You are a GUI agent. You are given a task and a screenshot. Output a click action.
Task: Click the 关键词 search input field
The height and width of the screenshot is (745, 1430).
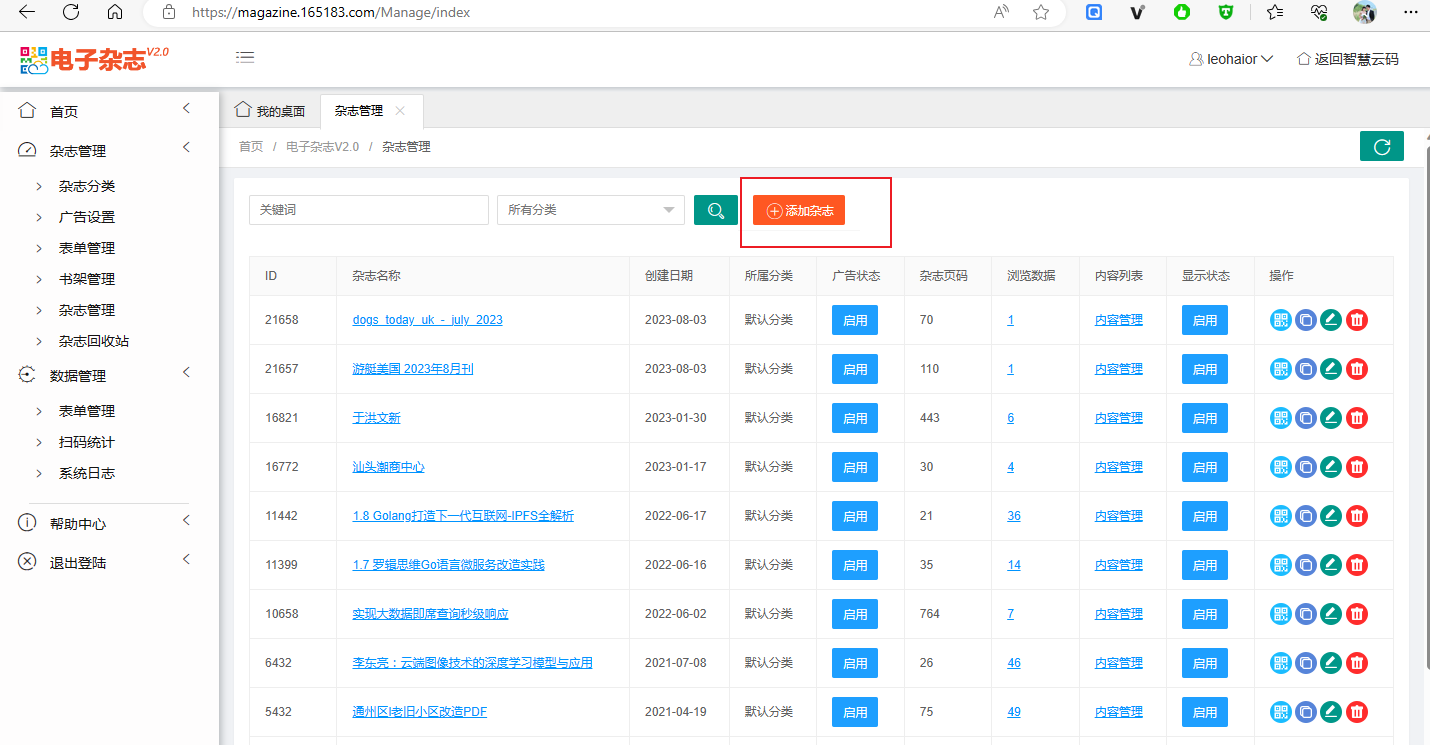click(368, 210)
